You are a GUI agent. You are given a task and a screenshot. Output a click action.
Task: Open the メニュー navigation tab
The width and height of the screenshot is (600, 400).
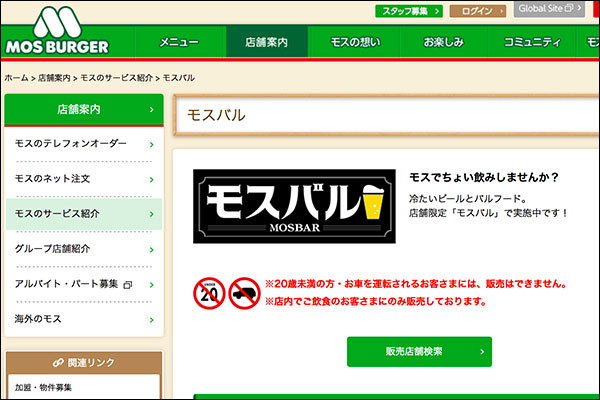tap(179, 41)
